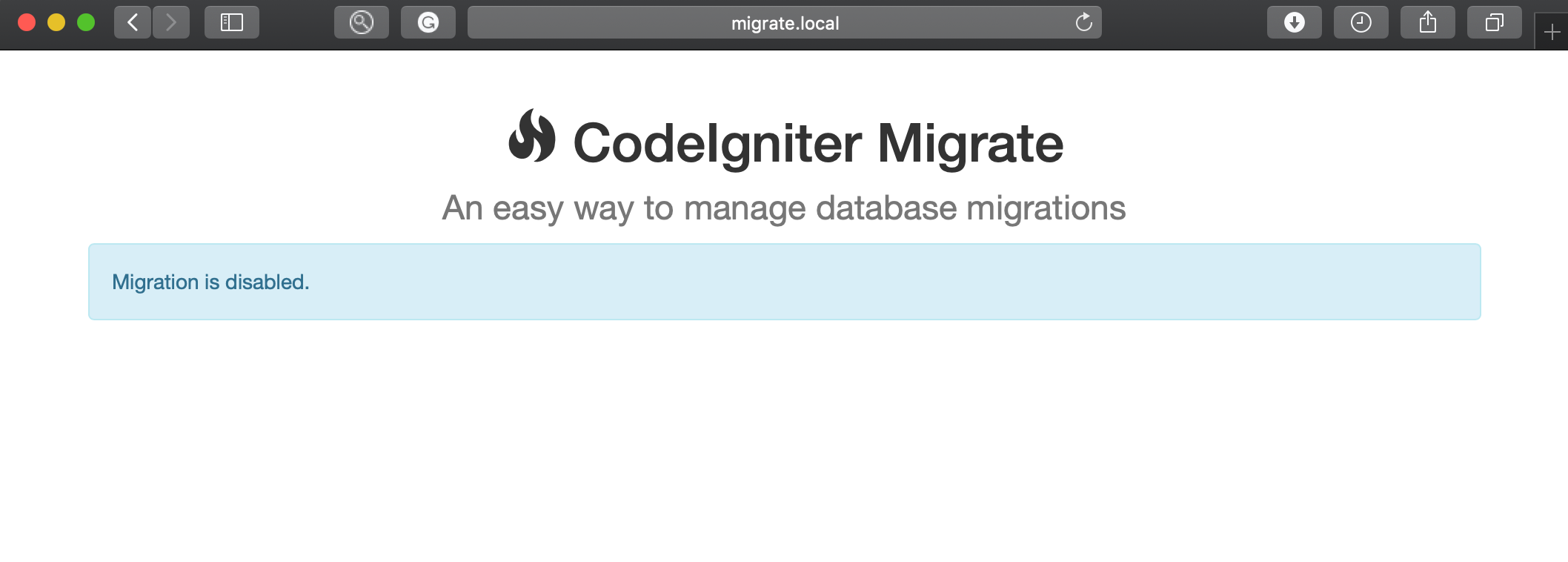Open browsing History via clock icon
This screenshot has width=1568, height=562.
pyautogui.click(x=1361, y=22)
